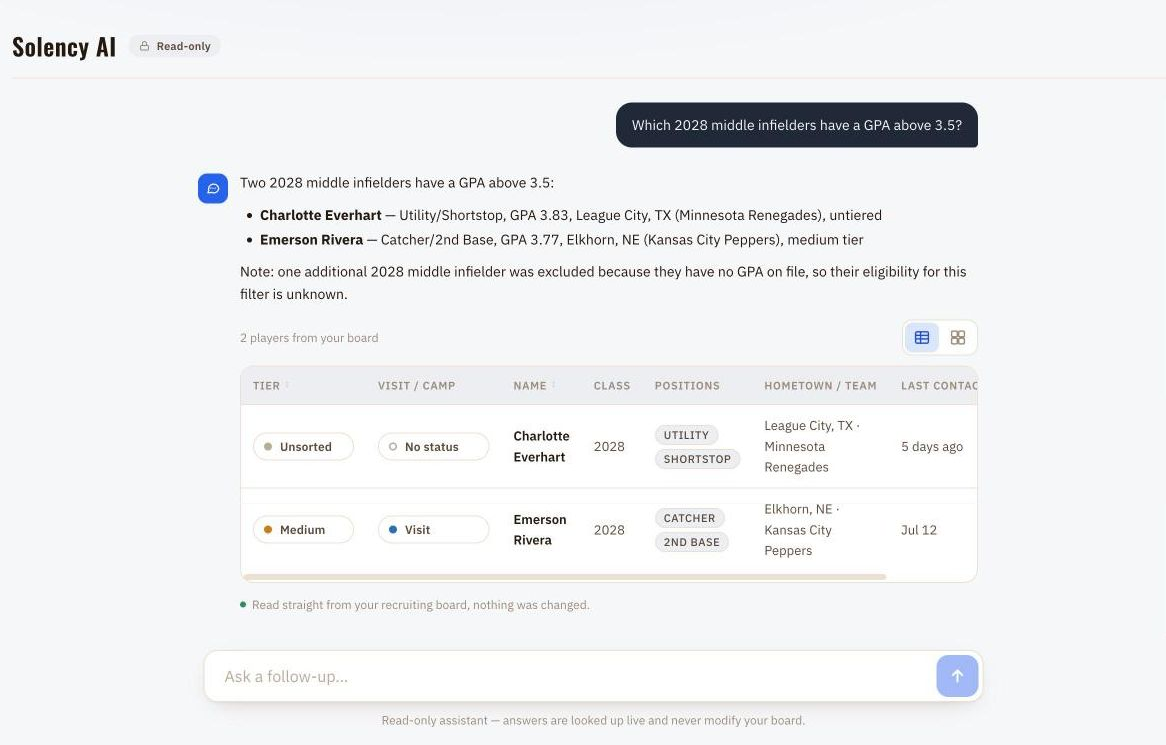Click the VISIT / CAMP column header
The width and height of the screenshot is (1166, 745).
[416, 386]
